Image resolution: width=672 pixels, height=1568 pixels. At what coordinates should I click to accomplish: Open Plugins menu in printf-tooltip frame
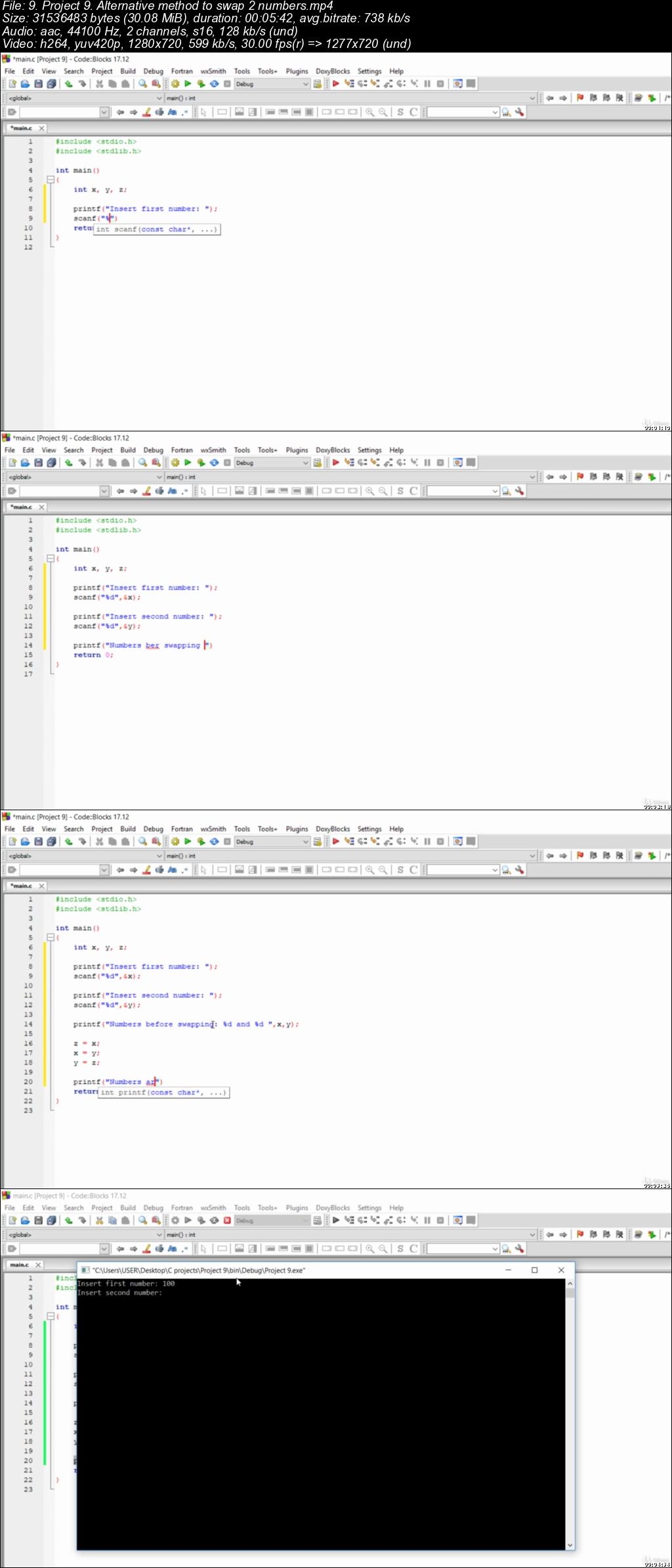pos(297,829)
